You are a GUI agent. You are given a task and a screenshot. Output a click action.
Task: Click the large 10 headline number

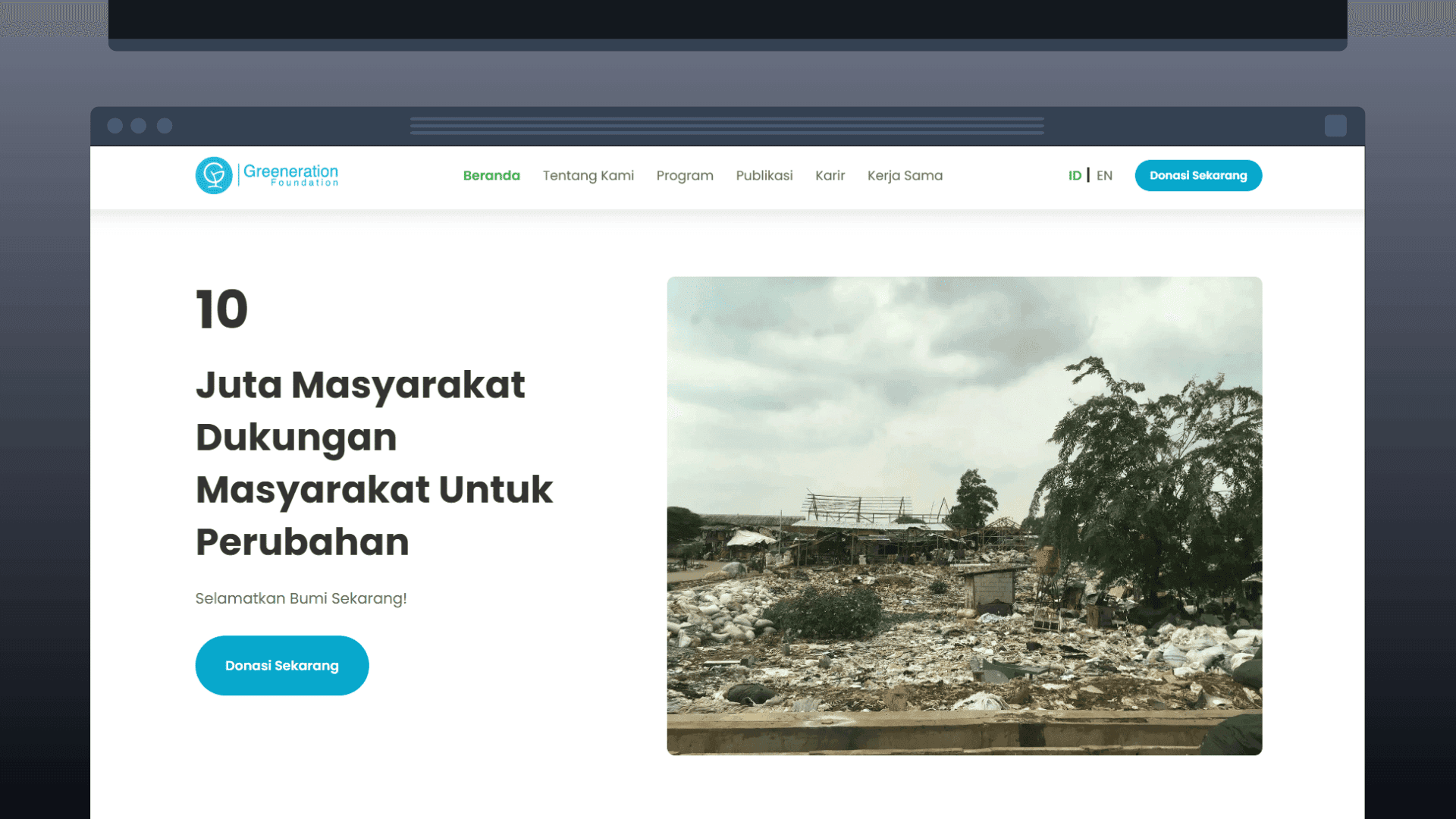tap(221, 309)
